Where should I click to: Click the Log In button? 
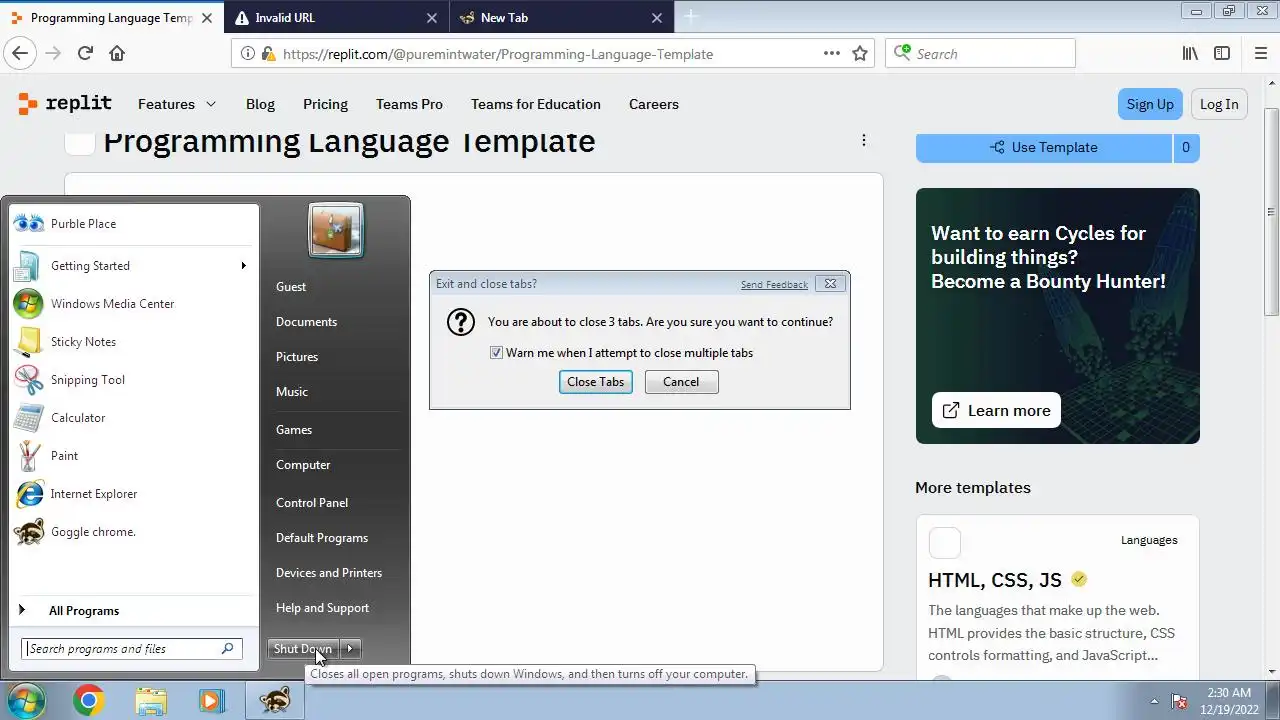tap(1219, 104)
